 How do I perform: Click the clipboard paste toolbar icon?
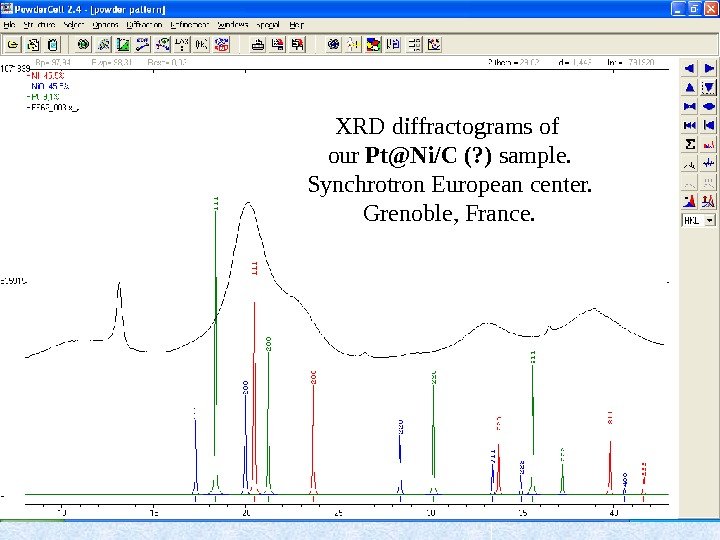click(x=53, y=45)
